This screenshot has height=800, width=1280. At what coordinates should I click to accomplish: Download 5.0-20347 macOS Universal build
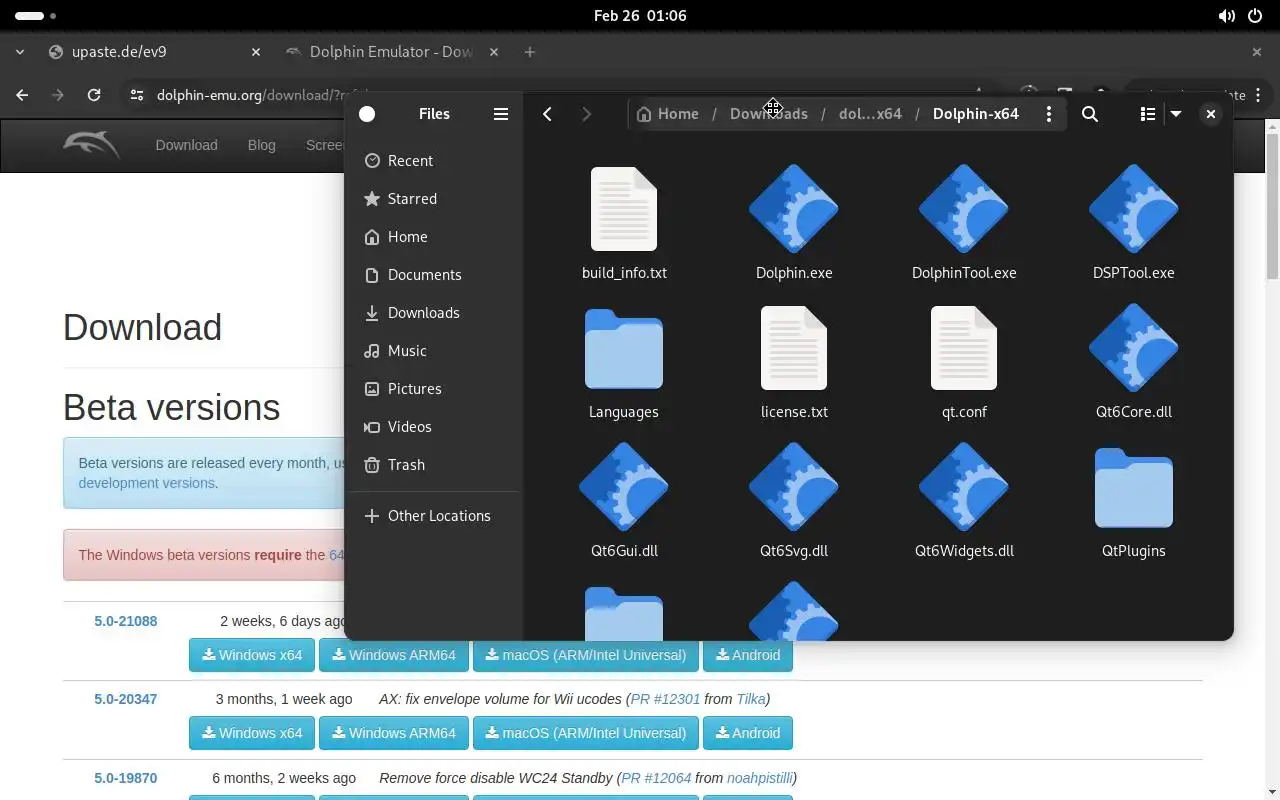pos(586,733)
